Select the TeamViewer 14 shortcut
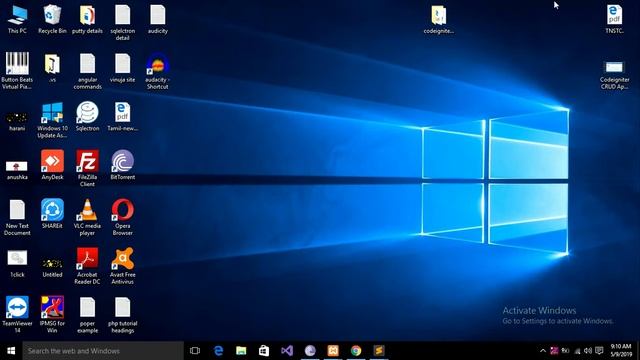Image resolution: width=640 pixels, height=360 pixels. pos(17,314)
